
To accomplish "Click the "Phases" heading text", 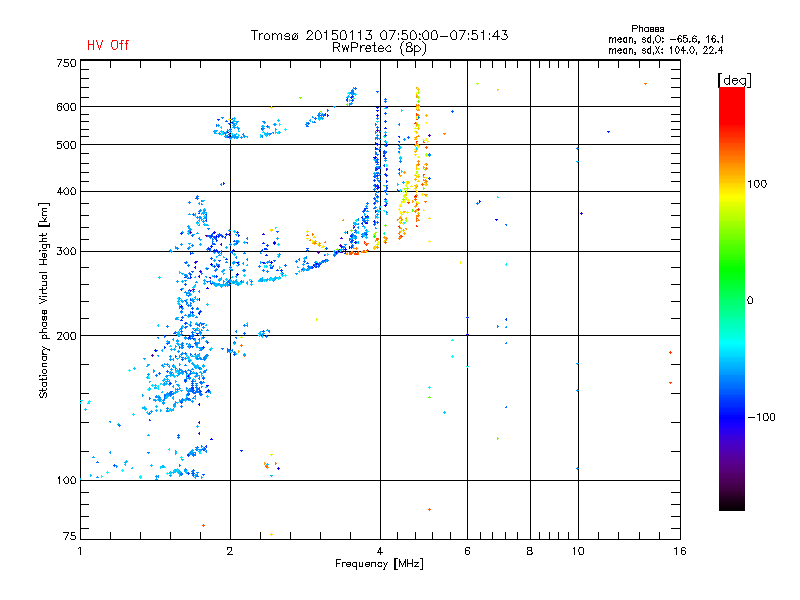I will pyautogui.click(x=647, y=29).
